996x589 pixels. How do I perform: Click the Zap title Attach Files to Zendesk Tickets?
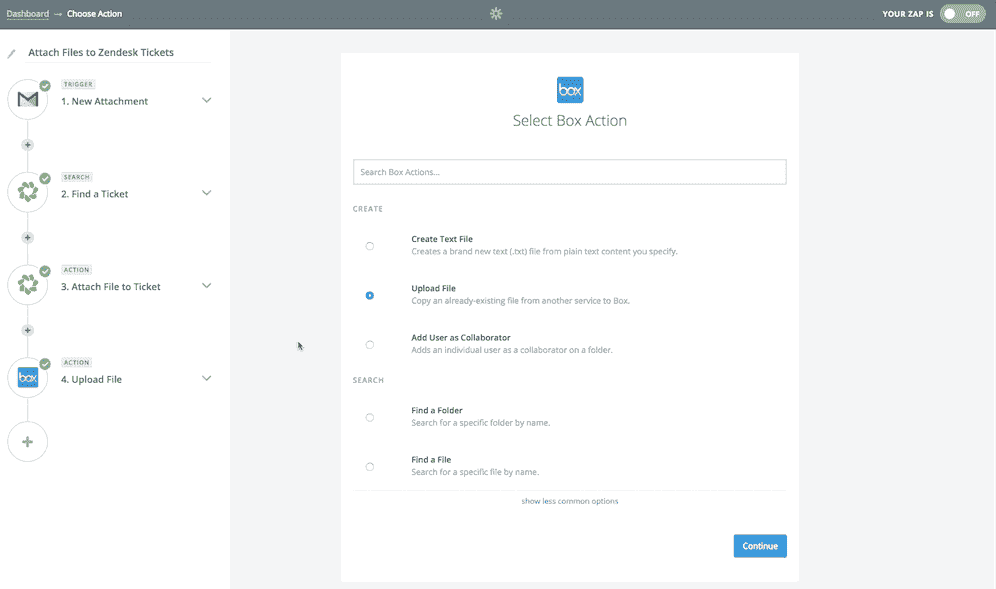(101, 52)
